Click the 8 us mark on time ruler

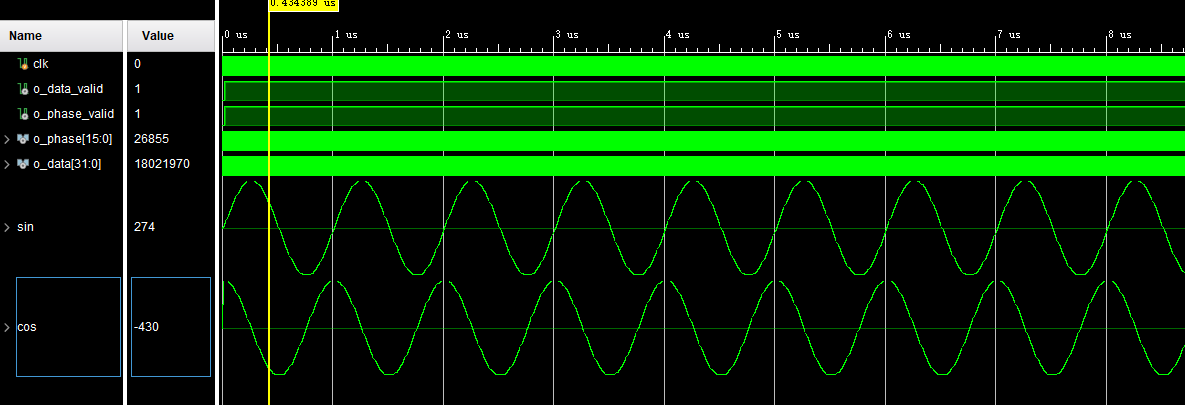pos(1120,35)
